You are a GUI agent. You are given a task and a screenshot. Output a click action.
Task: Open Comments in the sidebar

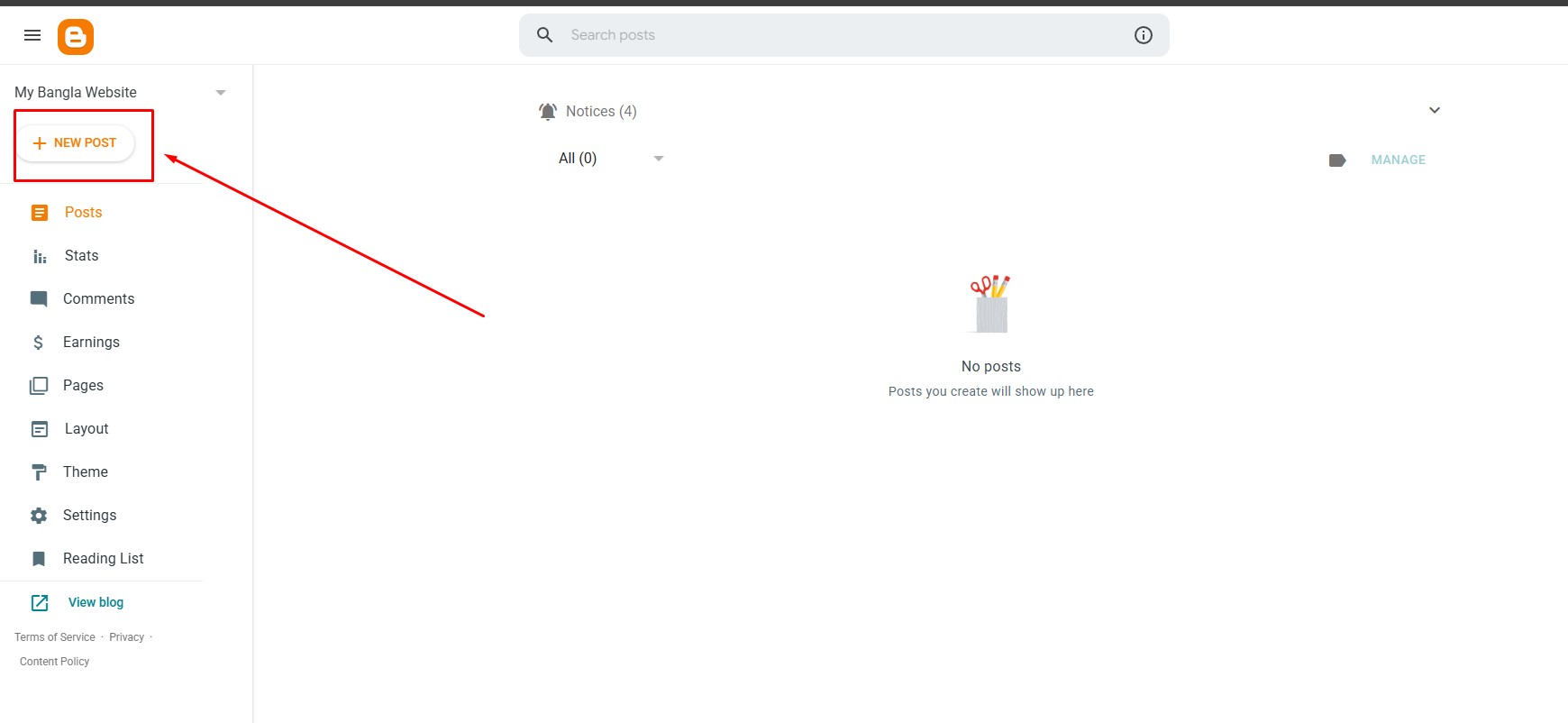tap(98, 299)
